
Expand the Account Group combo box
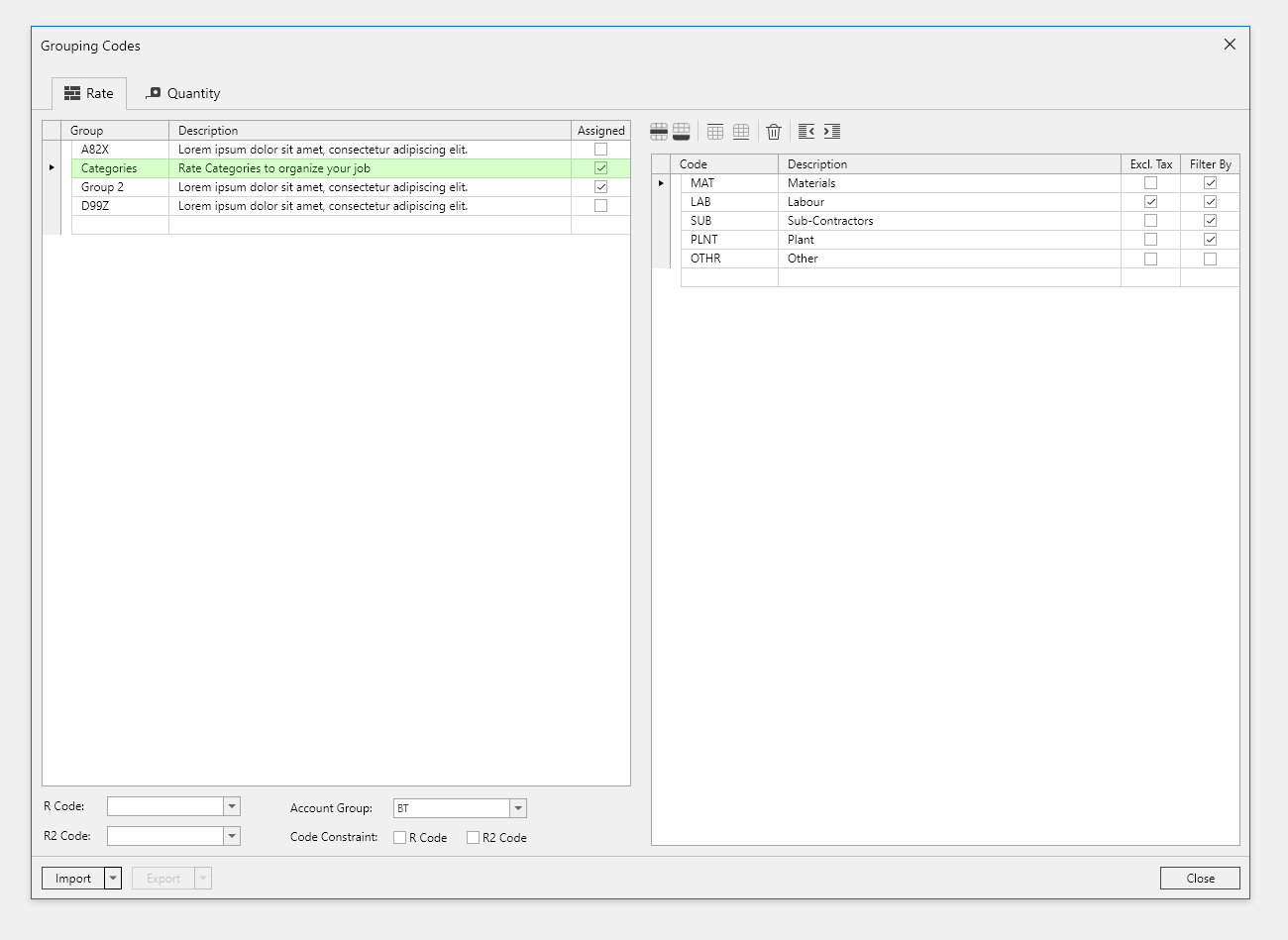point(518,809)
